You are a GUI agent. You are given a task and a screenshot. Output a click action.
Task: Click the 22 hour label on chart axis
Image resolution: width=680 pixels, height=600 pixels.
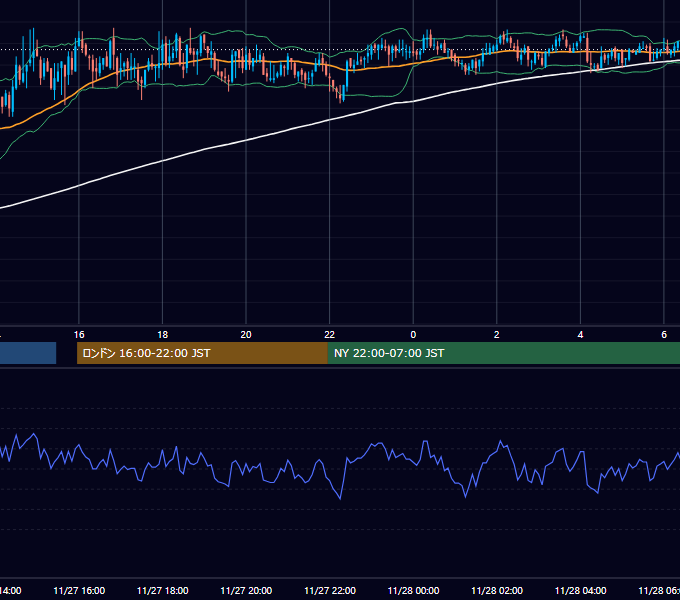(x=330, y=335)
